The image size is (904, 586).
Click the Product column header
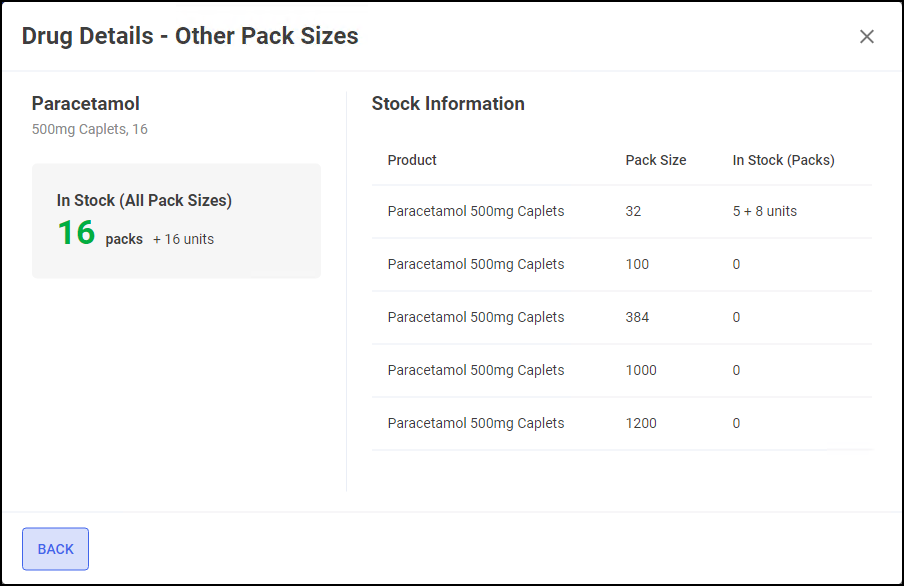click(412, 160)
